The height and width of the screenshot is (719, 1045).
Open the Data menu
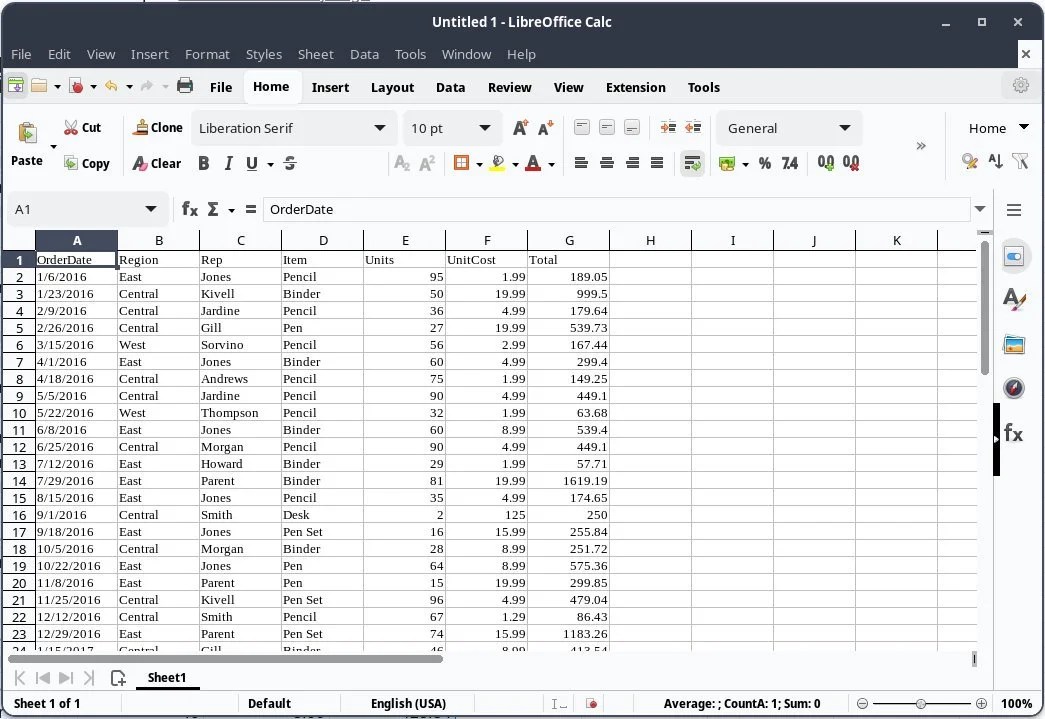pyautogui.click(x=364, y=54)
